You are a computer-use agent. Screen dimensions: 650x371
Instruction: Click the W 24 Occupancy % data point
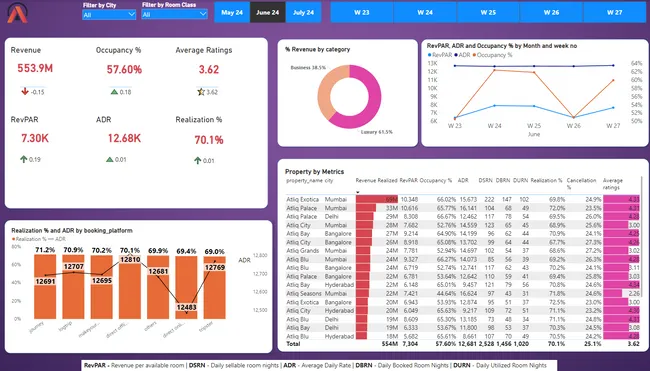coord(495,70)
